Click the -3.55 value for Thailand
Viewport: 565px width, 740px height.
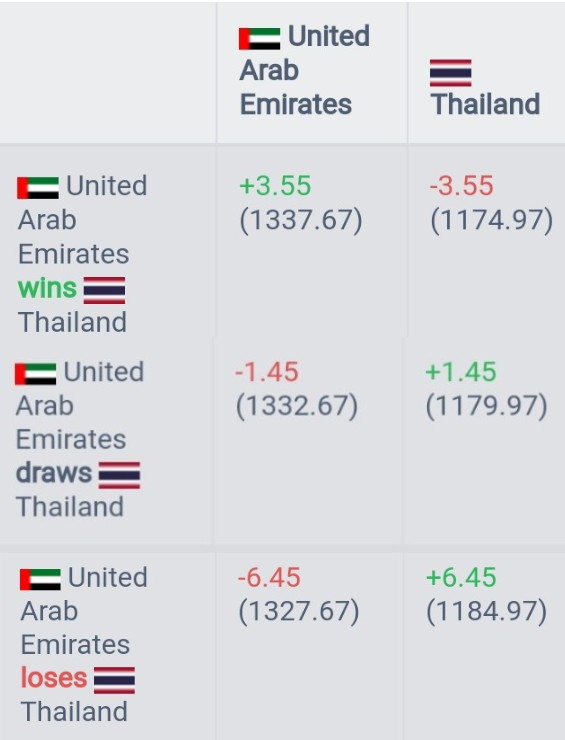point(462,185)
